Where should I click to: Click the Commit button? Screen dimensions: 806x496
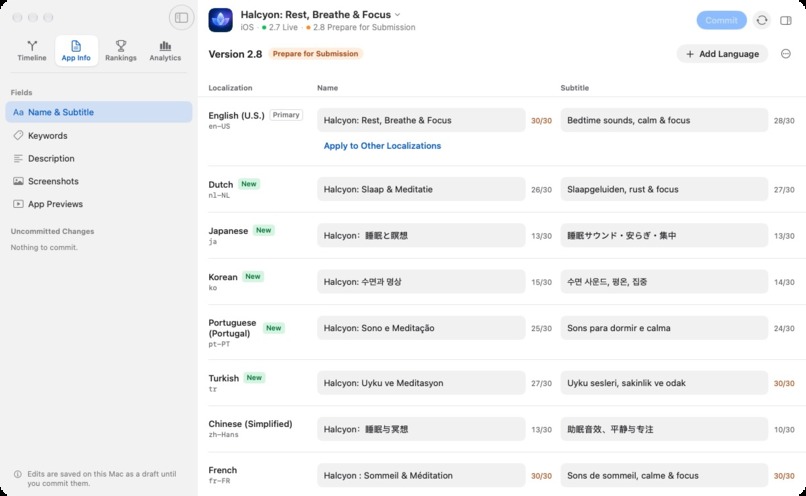coord(721,20)
